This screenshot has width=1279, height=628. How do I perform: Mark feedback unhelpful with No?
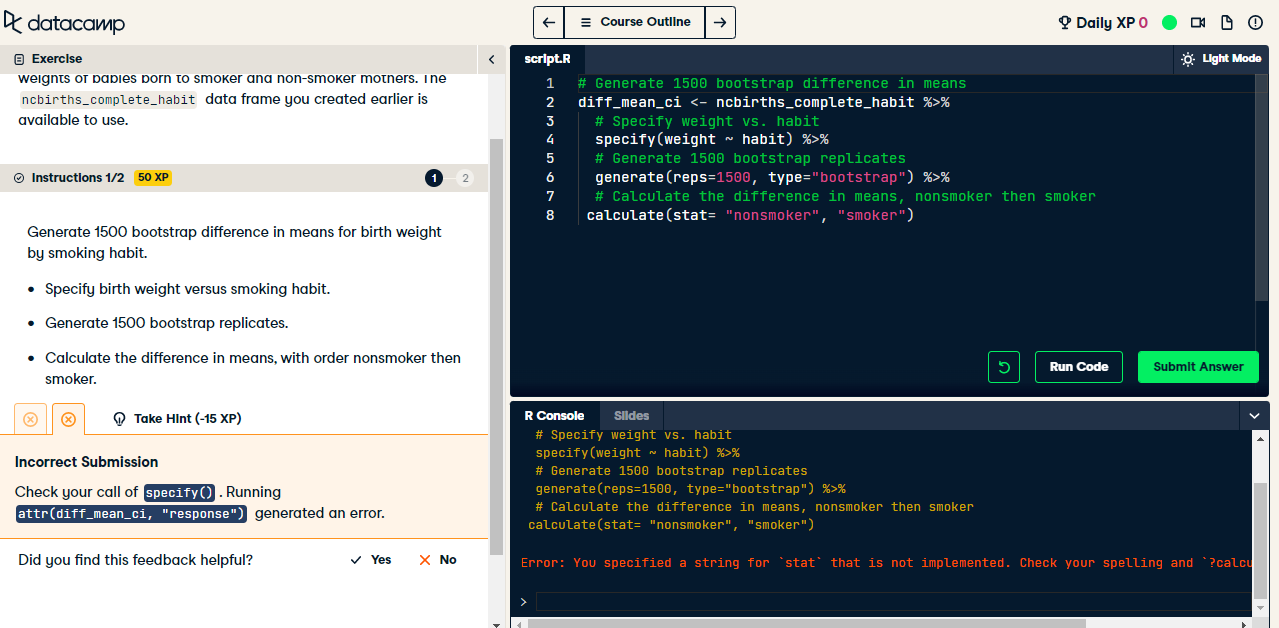pyautogui.click(x=436, y=560)
